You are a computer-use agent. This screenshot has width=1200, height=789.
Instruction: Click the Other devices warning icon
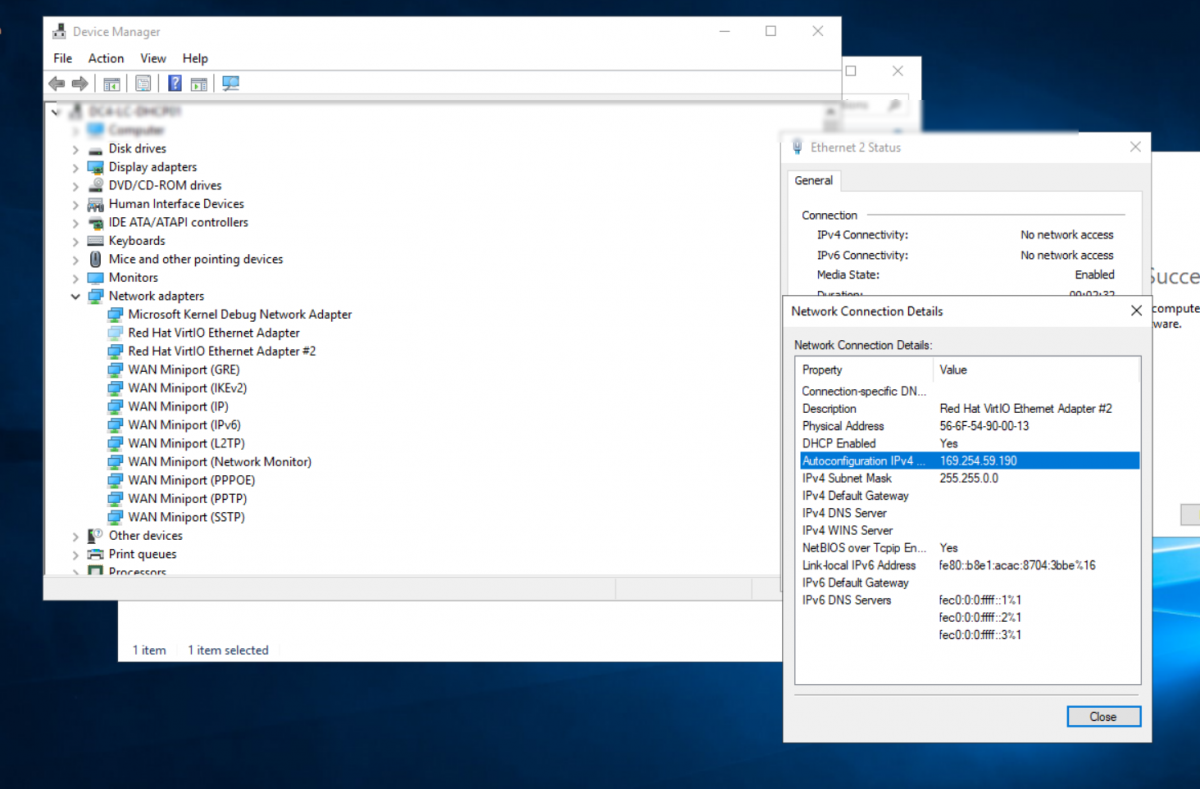(95, 535)
